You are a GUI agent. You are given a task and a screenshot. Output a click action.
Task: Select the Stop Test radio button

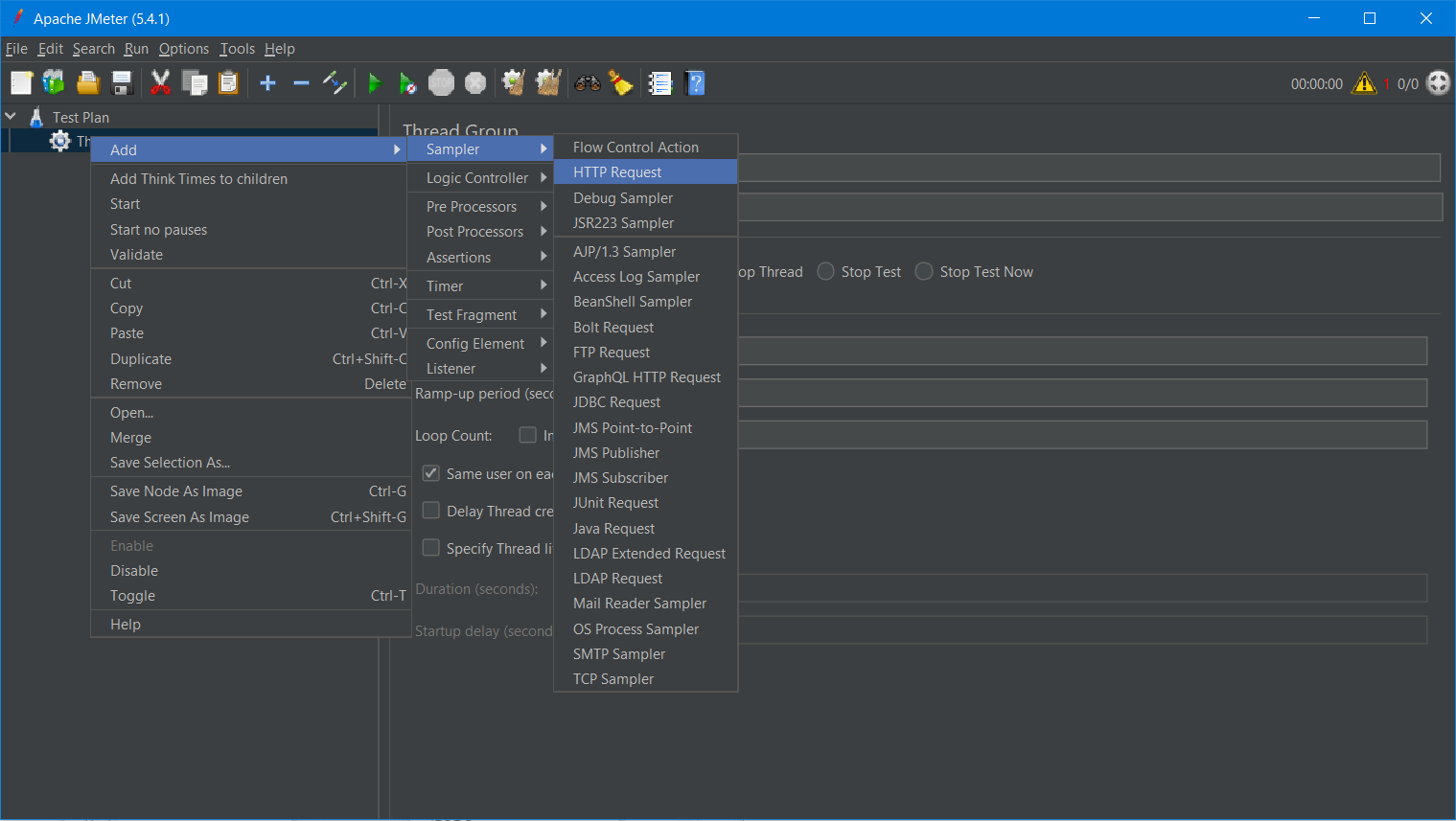(826, 272)
